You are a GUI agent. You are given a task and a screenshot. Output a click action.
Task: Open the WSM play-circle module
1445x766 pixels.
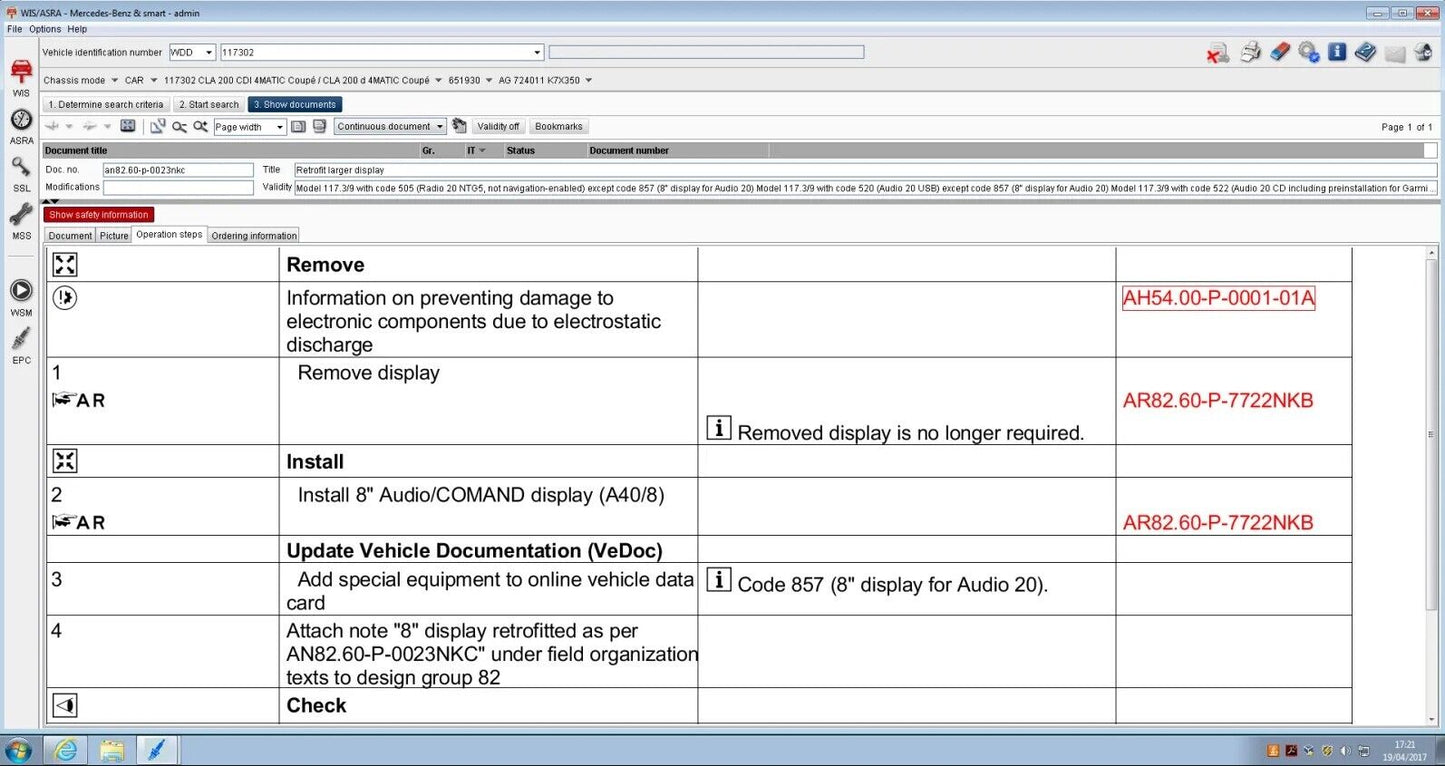point(21,291)
